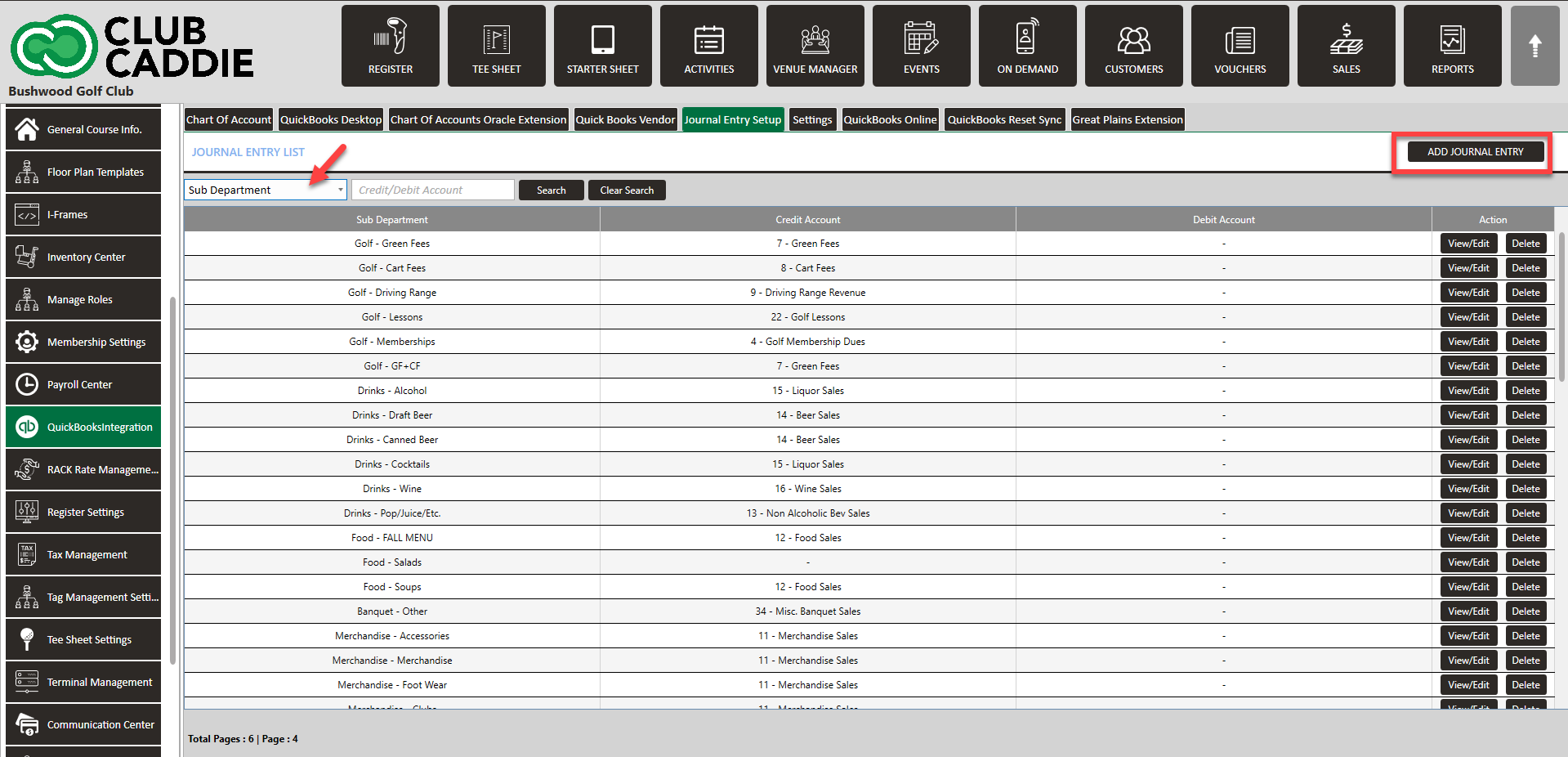Open the Great Plains Extension tab
The width and height of the screenshot is (1568, 757).
1127,119
